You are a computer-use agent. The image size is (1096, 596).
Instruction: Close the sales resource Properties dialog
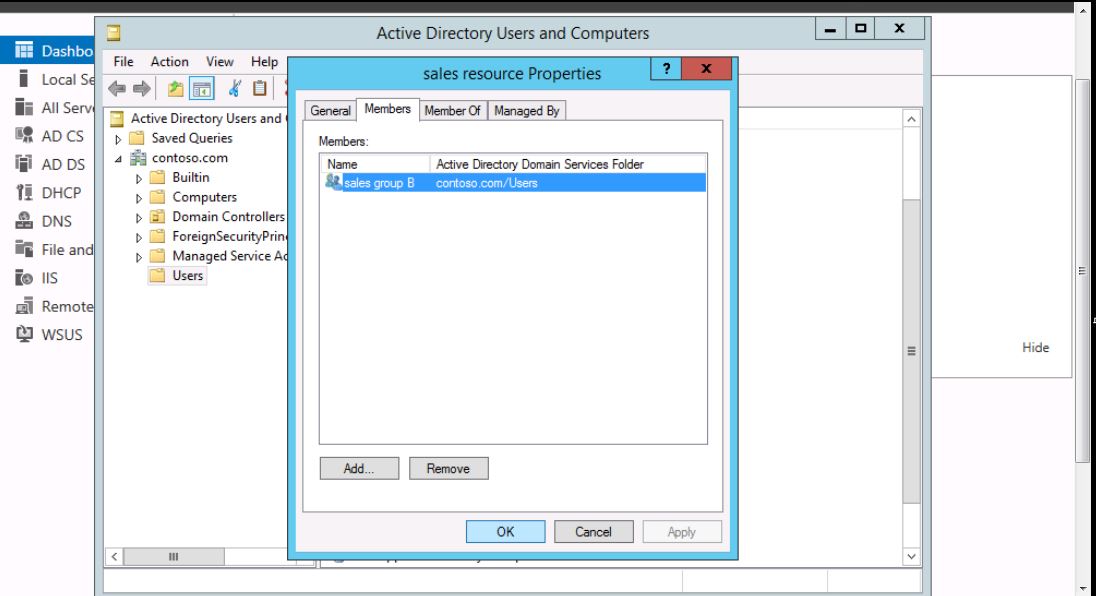pos(707,68)
